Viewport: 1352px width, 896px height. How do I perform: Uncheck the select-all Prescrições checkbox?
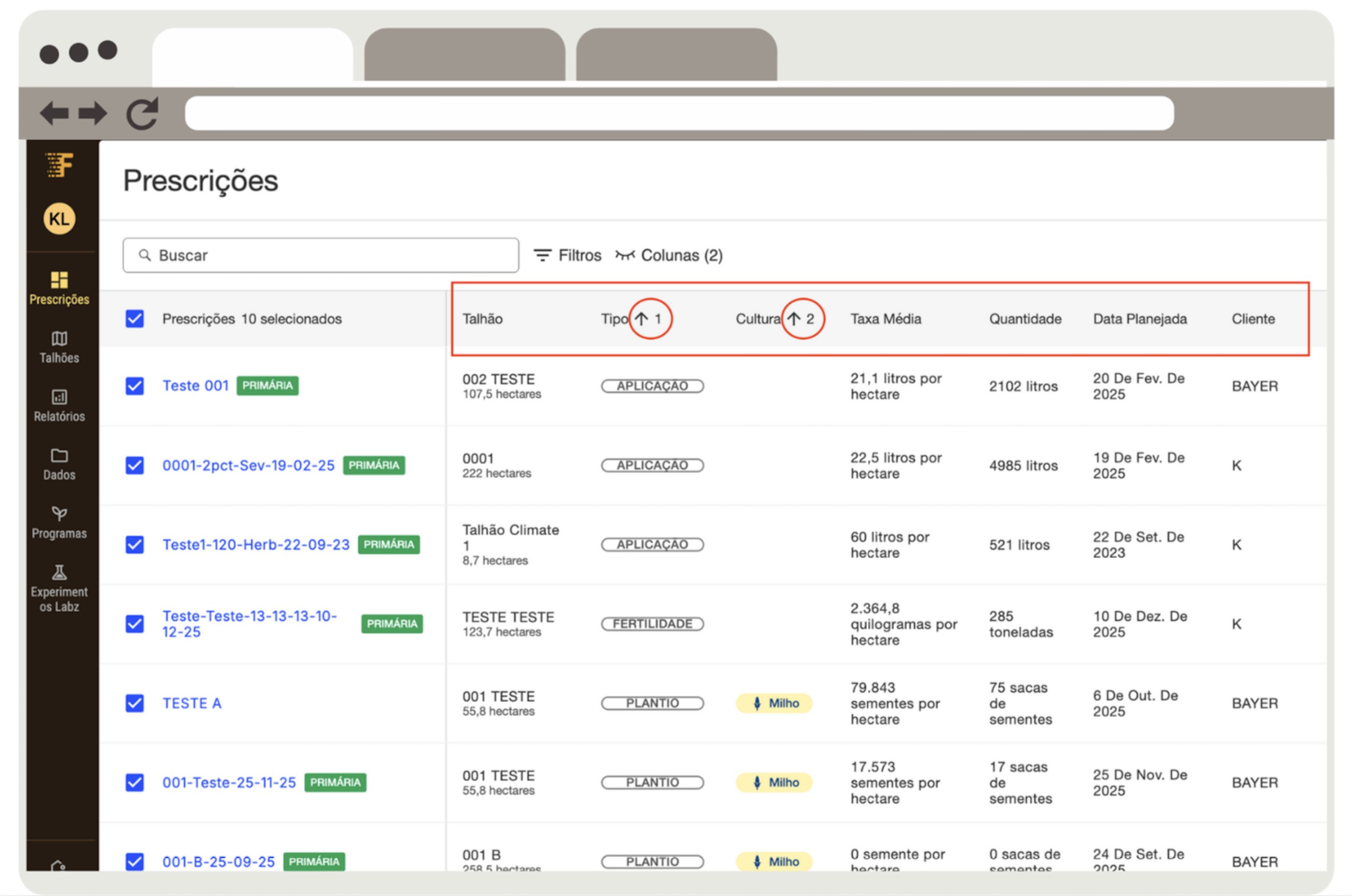134,318
